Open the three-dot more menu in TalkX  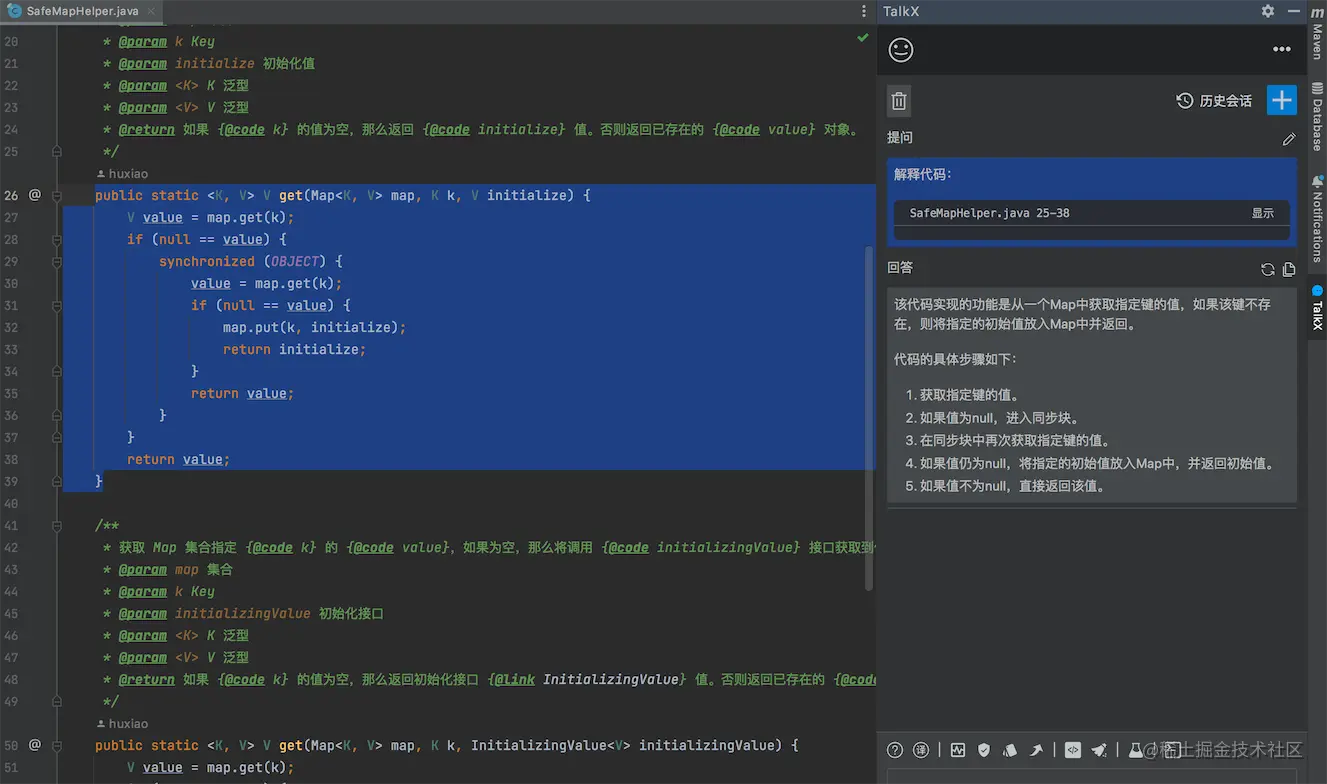coord(1282,49)
